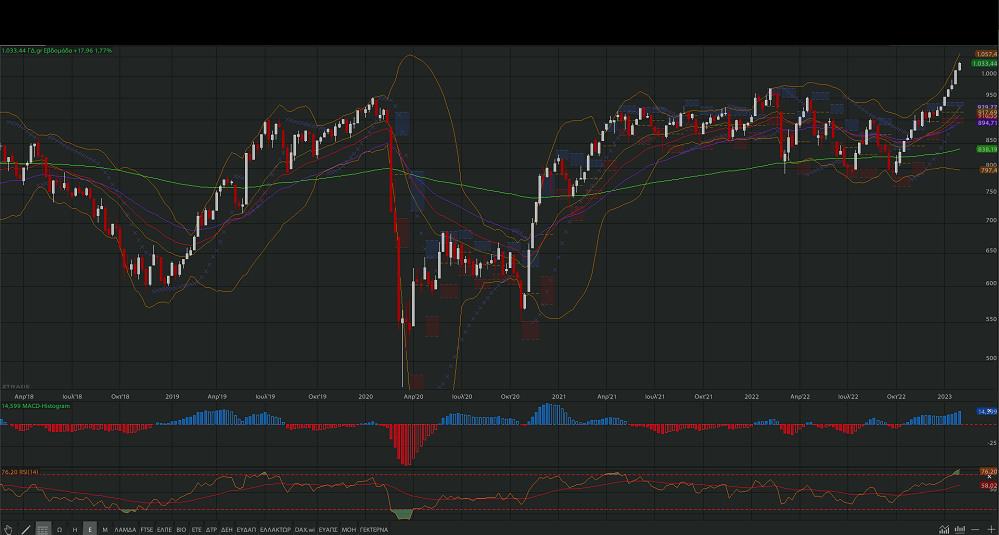The height and width of the screenshot is (535, 999).
Task: Click the 14,599 MACD value tag
Action: tap(987, 411)
